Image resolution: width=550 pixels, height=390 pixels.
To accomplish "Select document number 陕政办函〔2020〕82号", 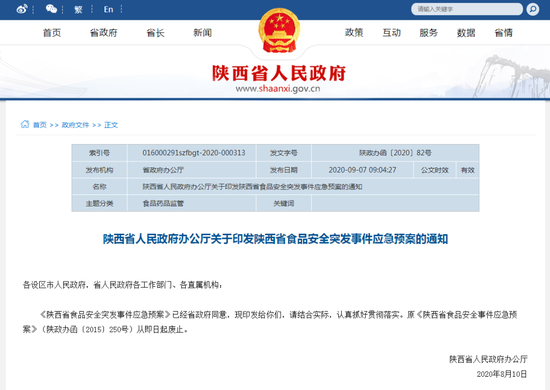I will click(395, 153).
